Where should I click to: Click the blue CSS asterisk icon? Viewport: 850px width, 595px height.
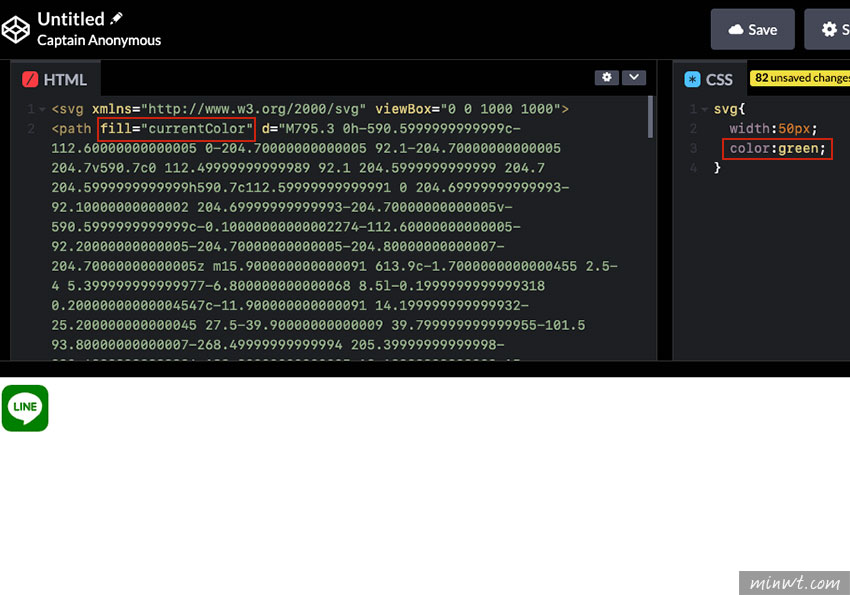(692, 80)
